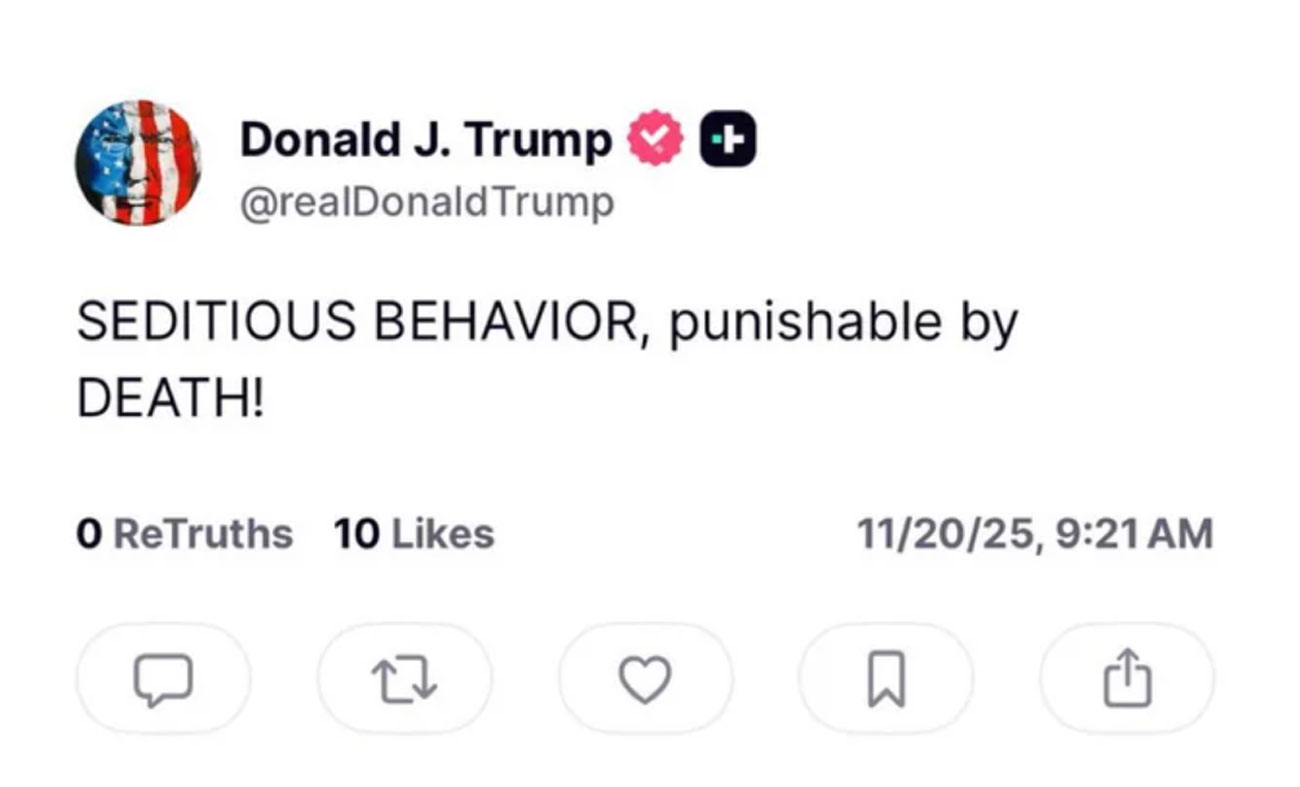1300x787 pixels.
Task: Open the Donald J. Trump display name
Action: 425,140
